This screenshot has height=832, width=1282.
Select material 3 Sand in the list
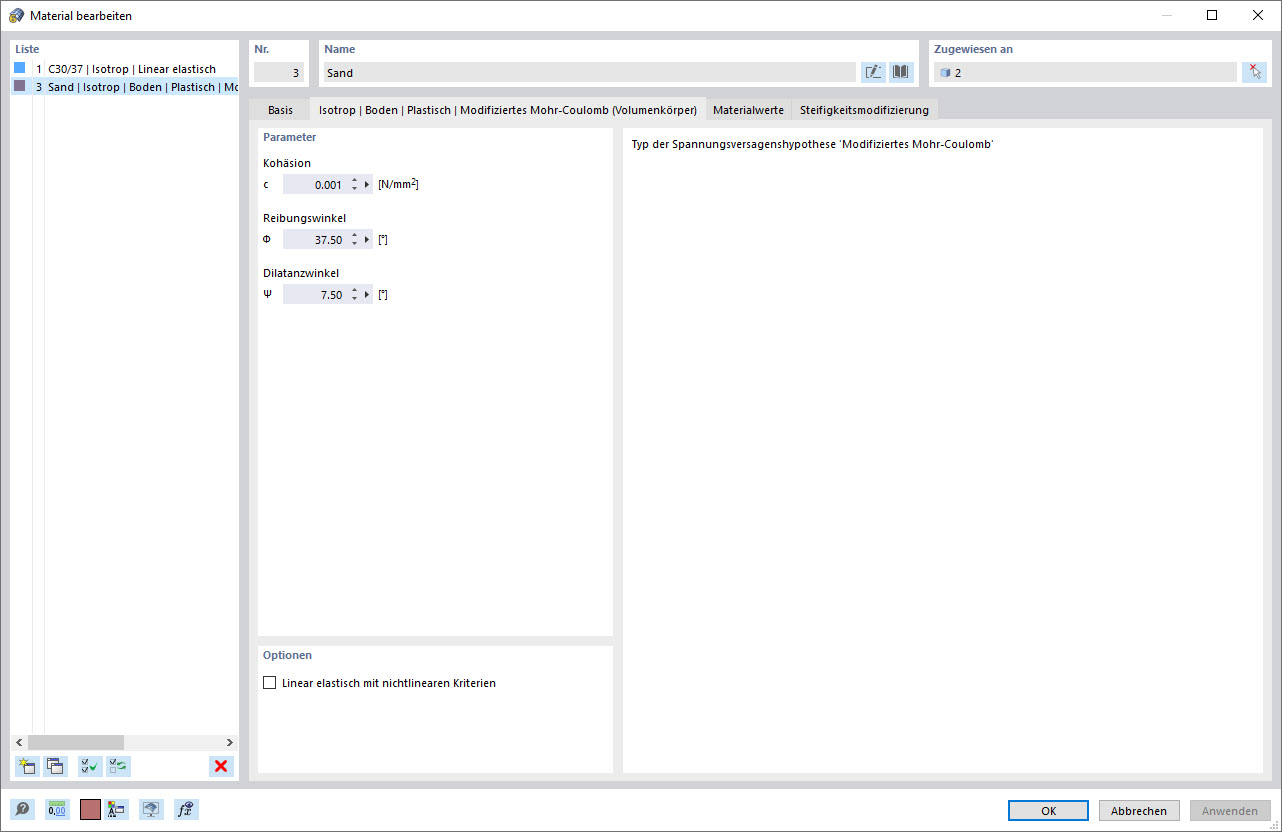coord(125,87)
